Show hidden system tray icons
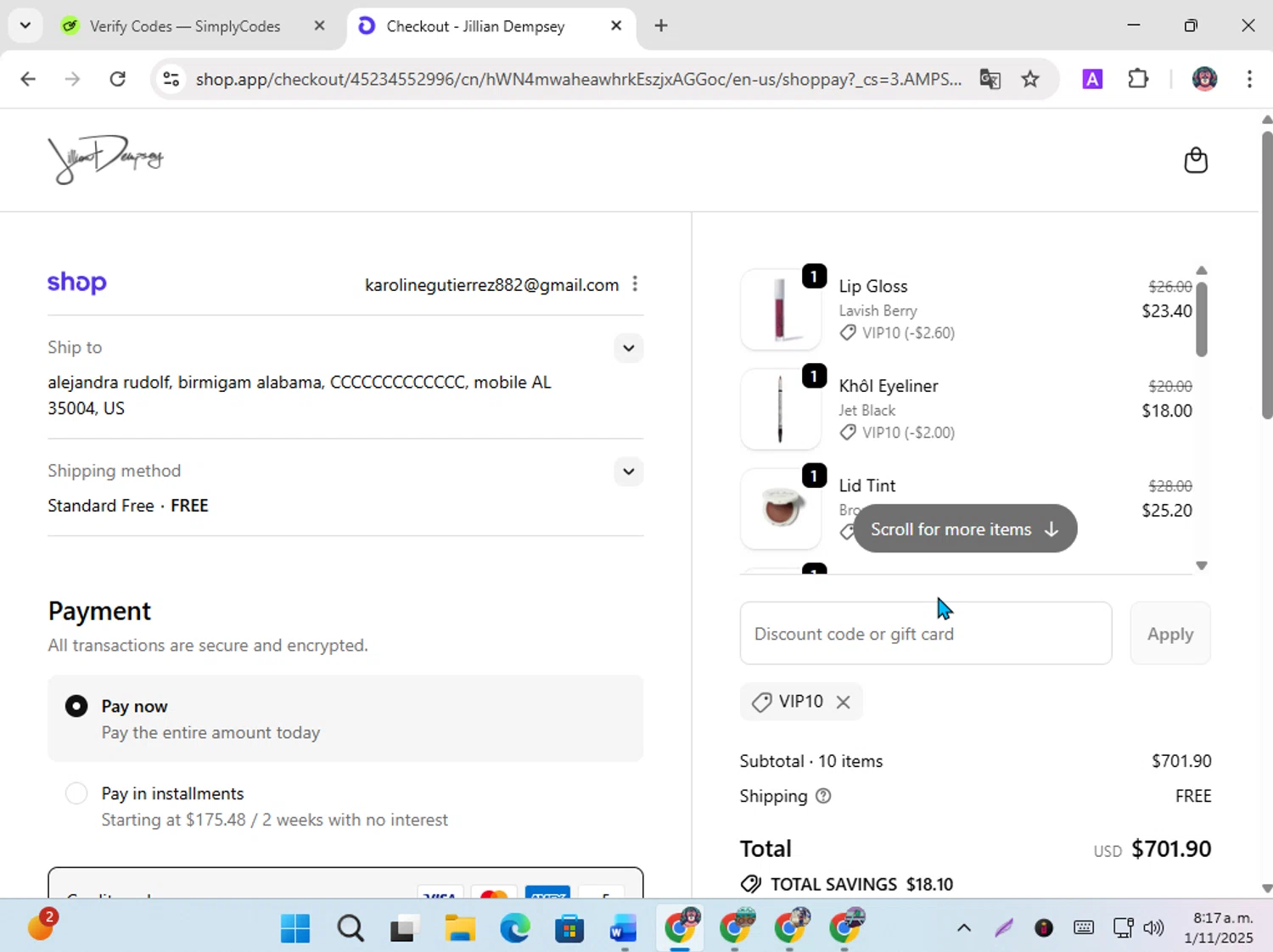Viewport: 1273px width, 952px height. (x=964, y=928)
